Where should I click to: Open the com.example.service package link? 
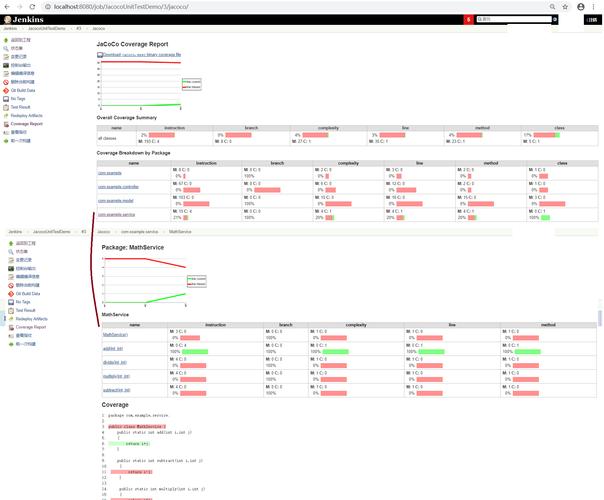click(x=116, y=215)
